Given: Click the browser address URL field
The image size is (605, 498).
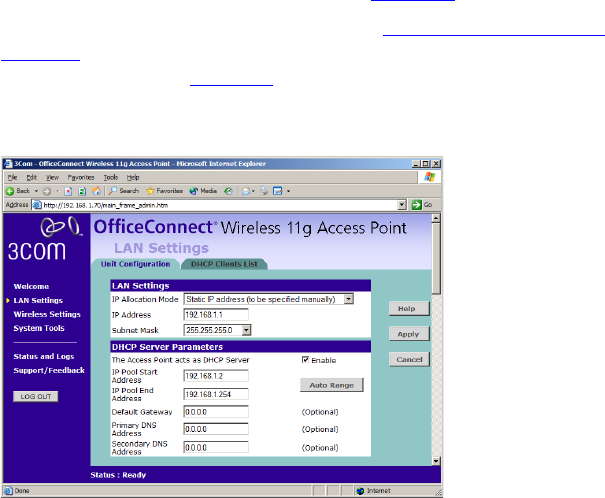Looking at the screenshot, I should 220,205.
